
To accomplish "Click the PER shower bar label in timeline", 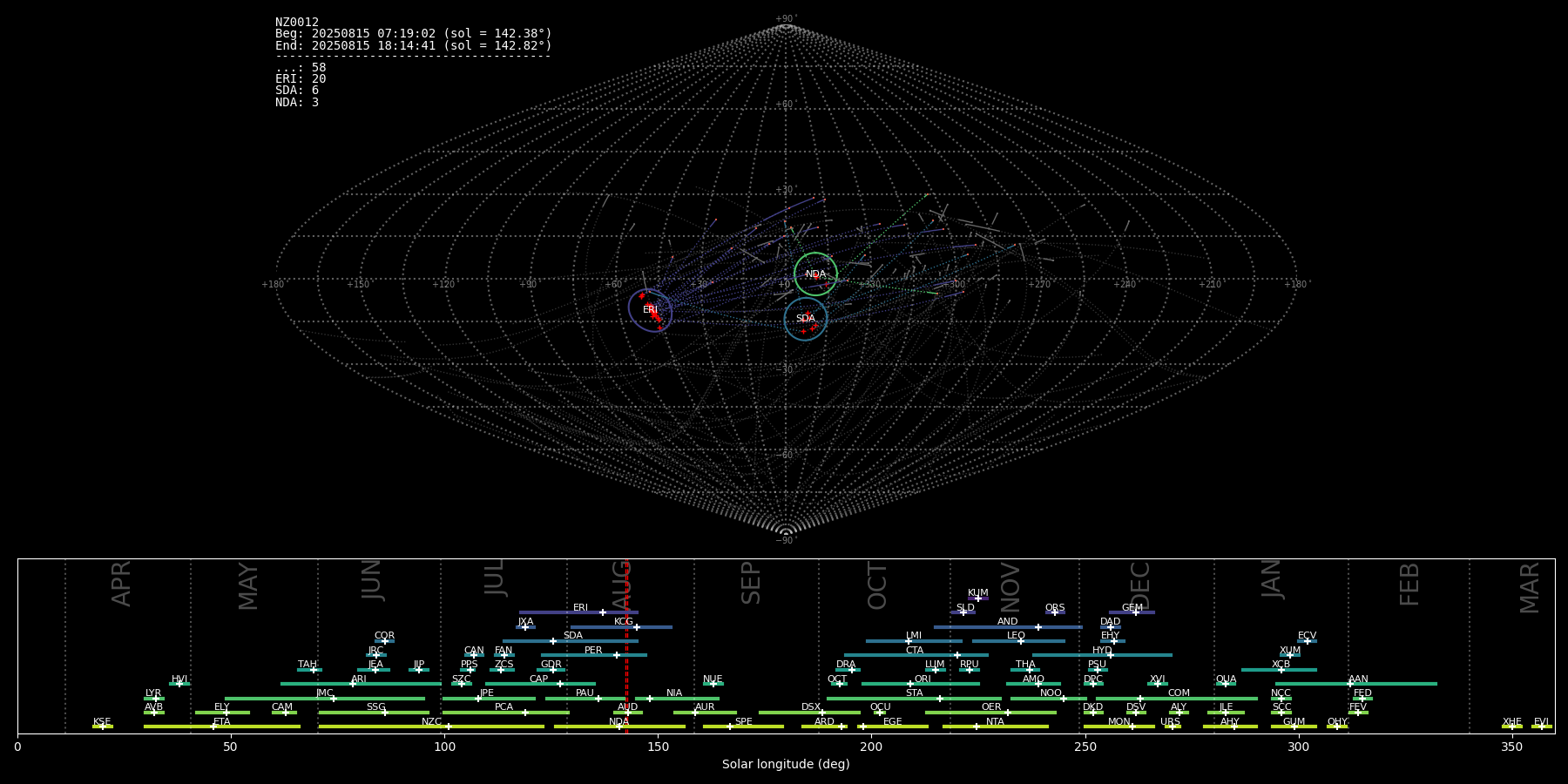I will (x=593, y=651).
